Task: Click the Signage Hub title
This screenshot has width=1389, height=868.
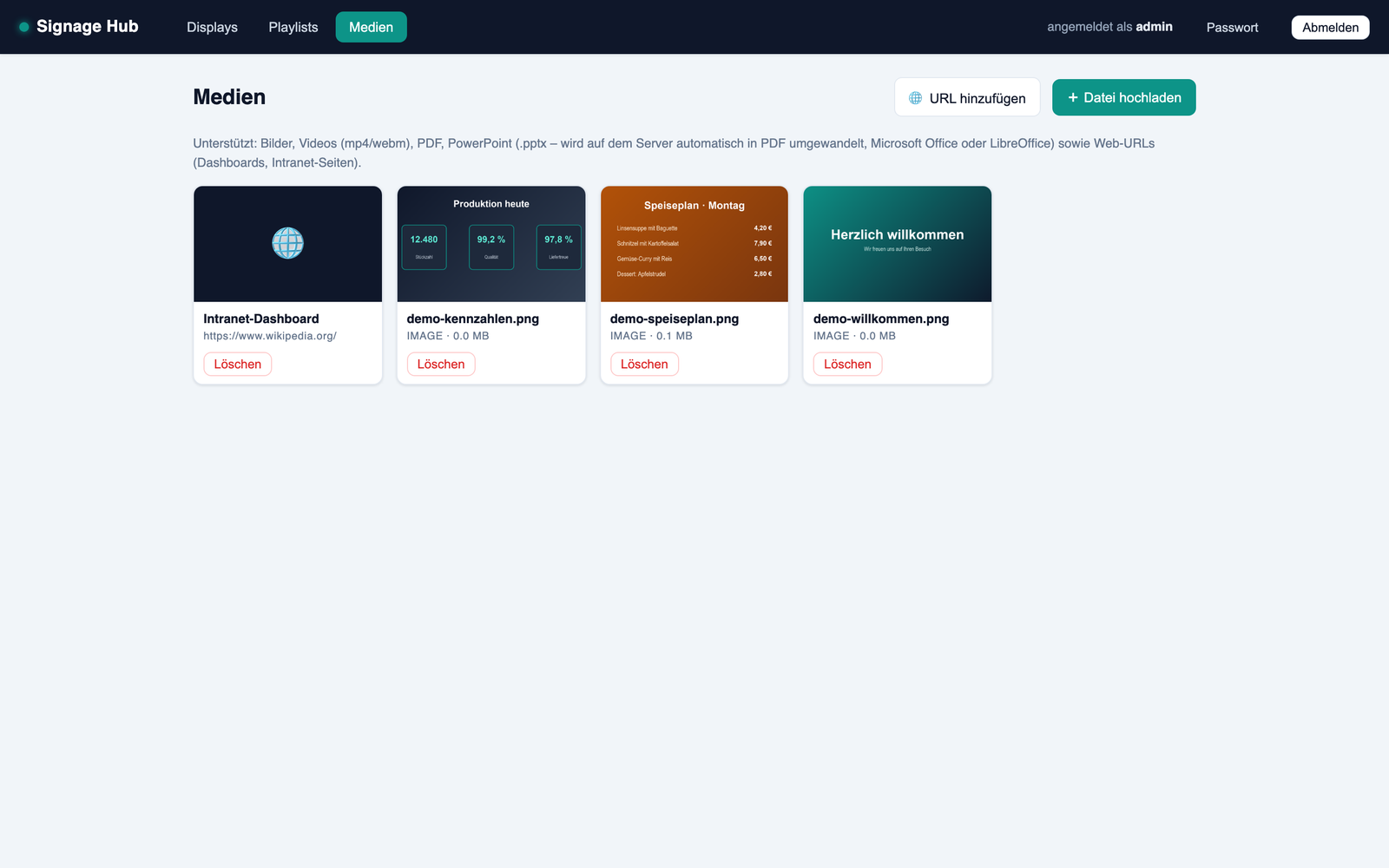Action: coord(88,26)
